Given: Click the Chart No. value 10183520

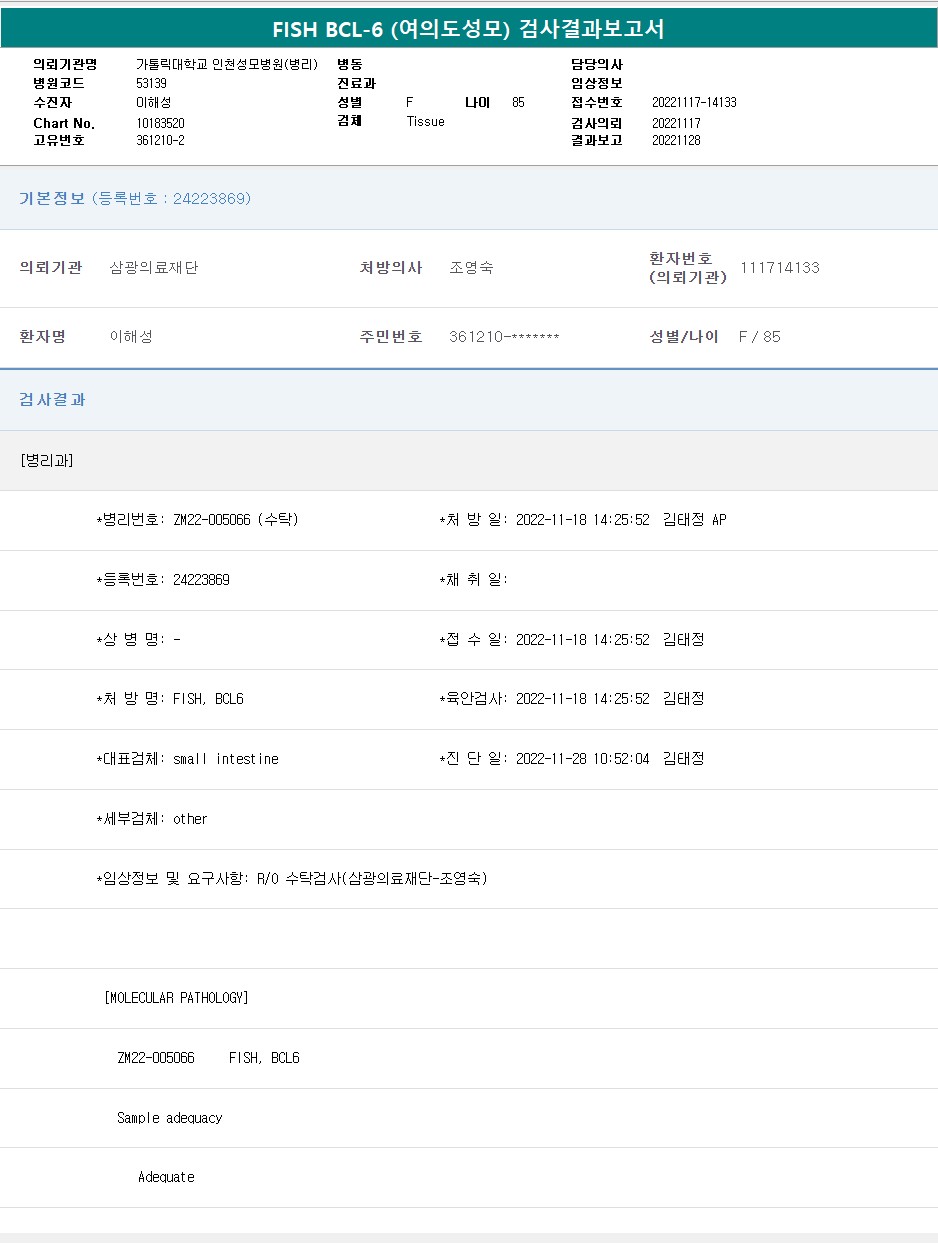Looking at the screenshot, I should pos(160,123).
